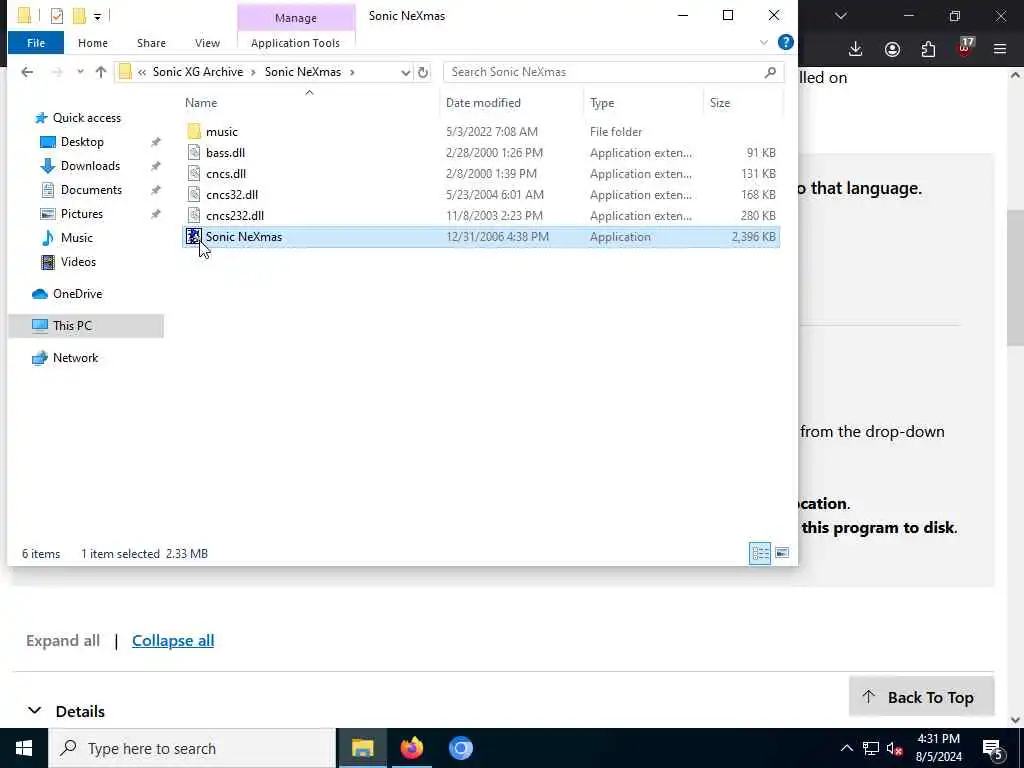Click Expand all on browser page
Screen dimensions: 1024x768
[x=63, y=641]
